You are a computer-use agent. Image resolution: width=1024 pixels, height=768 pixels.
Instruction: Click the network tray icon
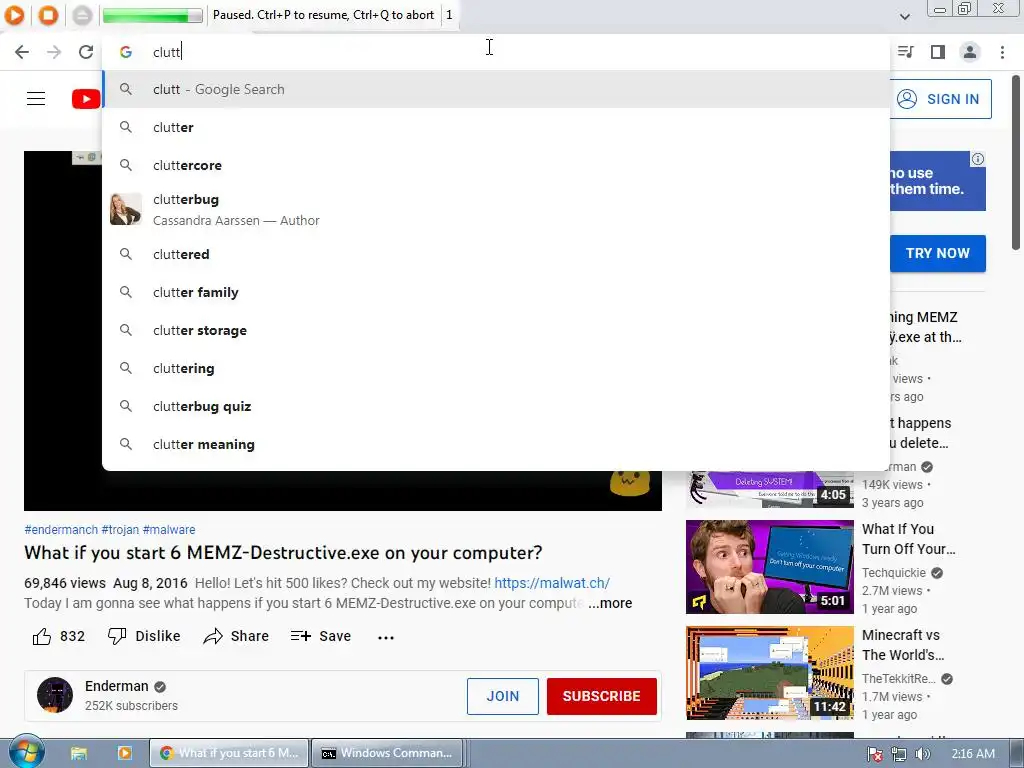pos(899,754)
